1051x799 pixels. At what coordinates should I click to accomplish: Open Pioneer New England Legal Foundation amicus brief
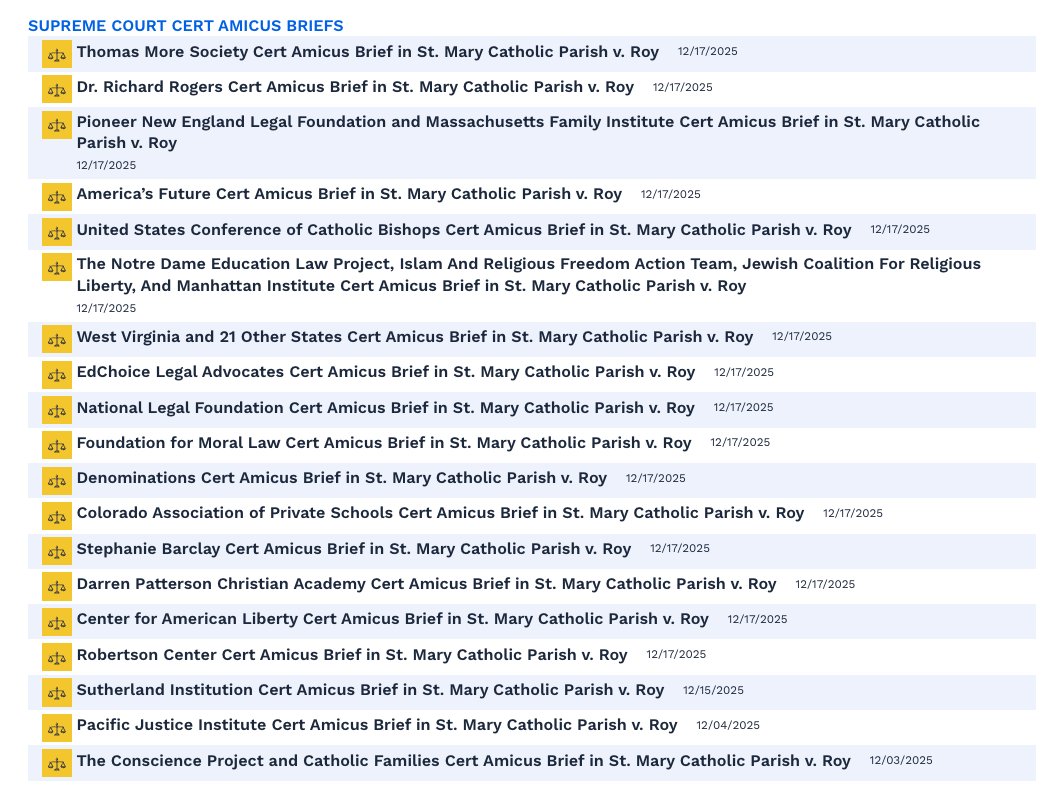(x=528, y=132)
